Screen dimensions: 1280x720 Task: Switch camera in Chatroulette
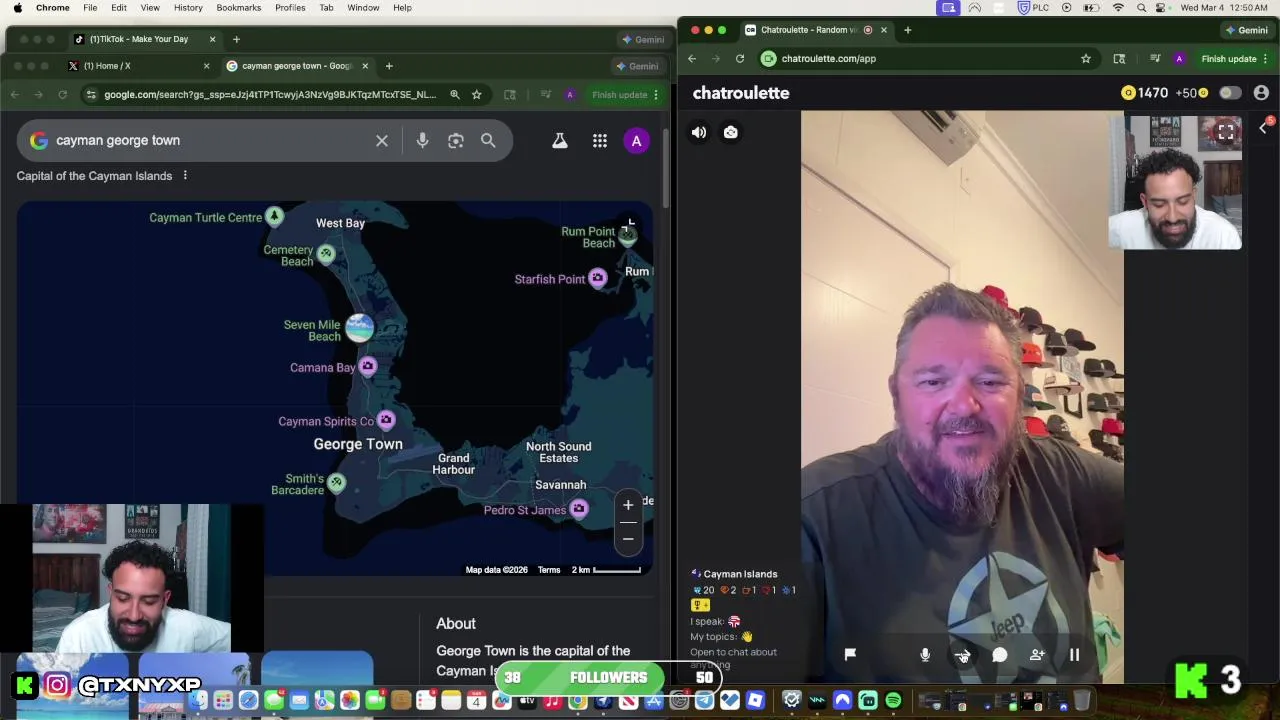[x=731, y=132]
